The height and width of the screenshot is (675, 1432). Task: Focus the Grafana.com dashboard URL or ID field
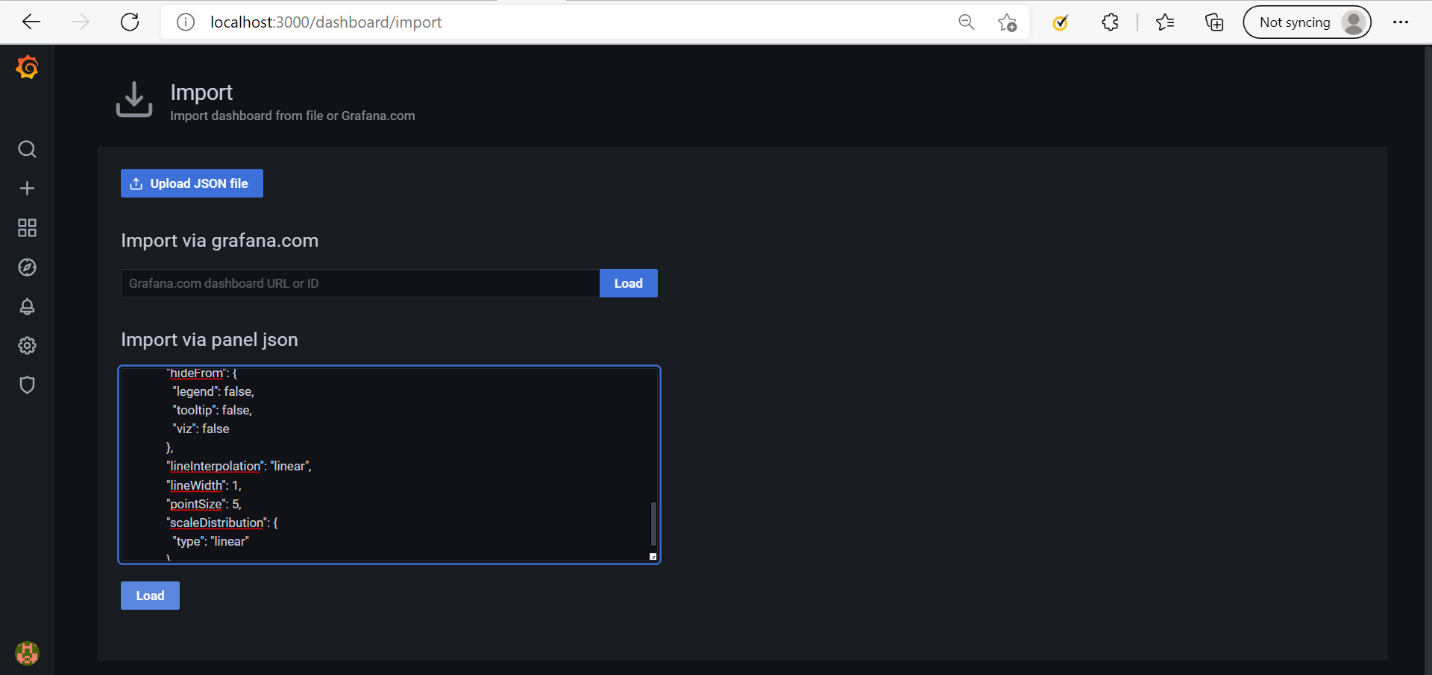coord(360,284)
